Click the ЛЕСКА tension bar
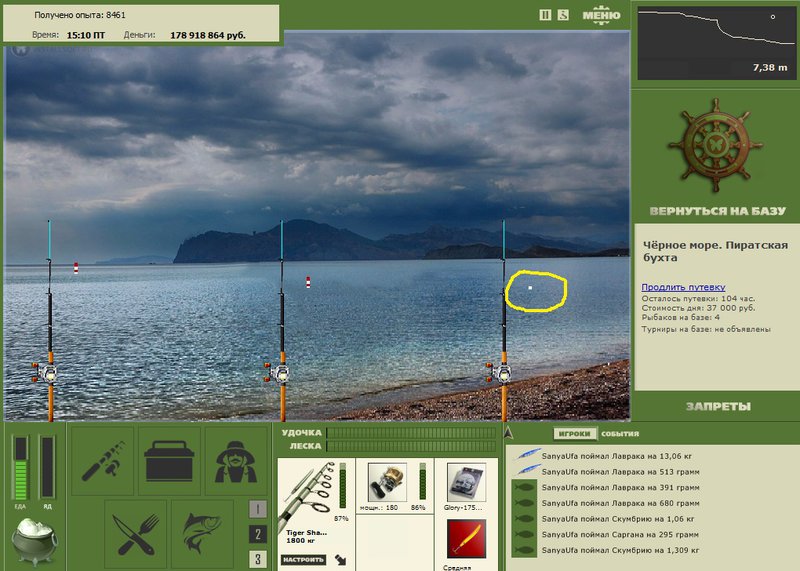Screen dimensions: 800x571 coord(411,446)
